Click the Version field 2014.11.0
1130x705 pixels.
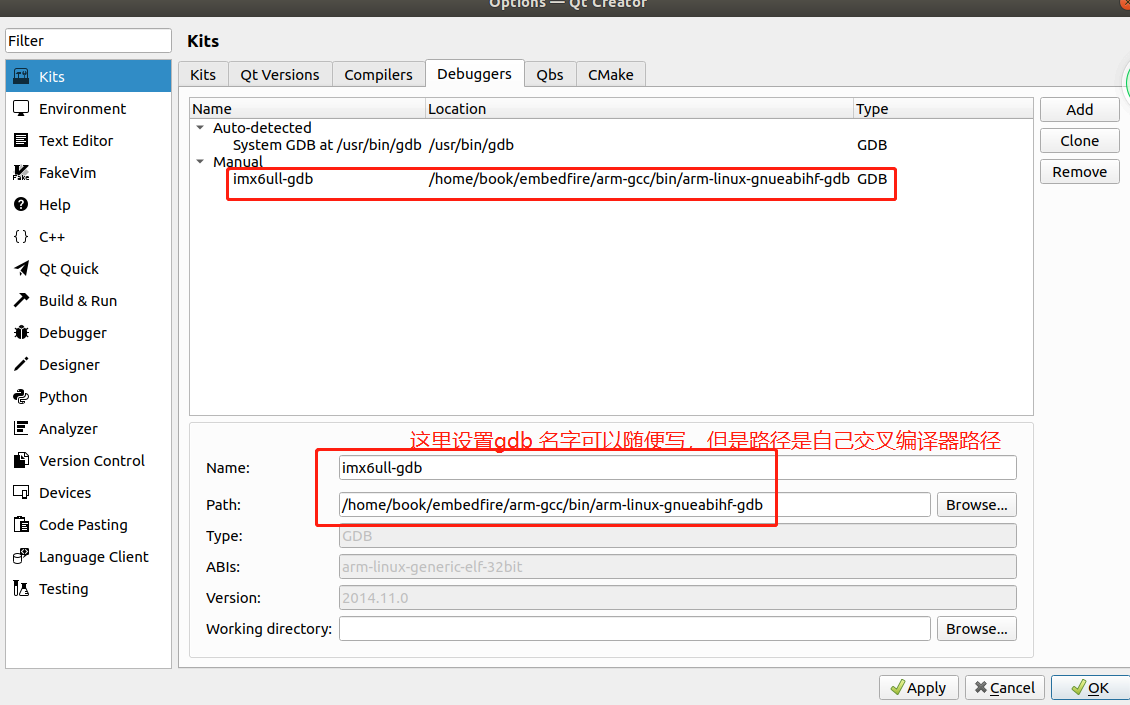(677, 598)
